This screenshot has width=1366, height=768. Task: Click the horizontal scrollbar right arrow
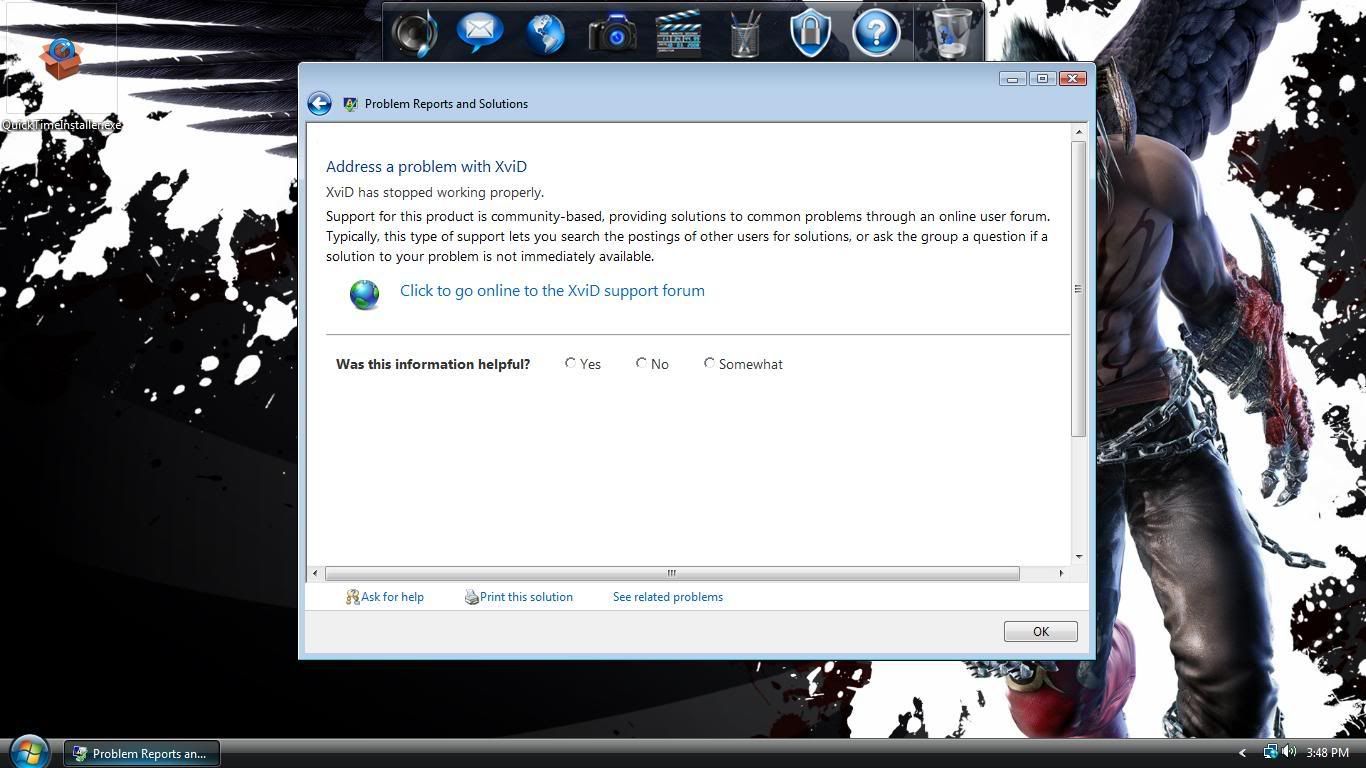[x=1061, y=573]
